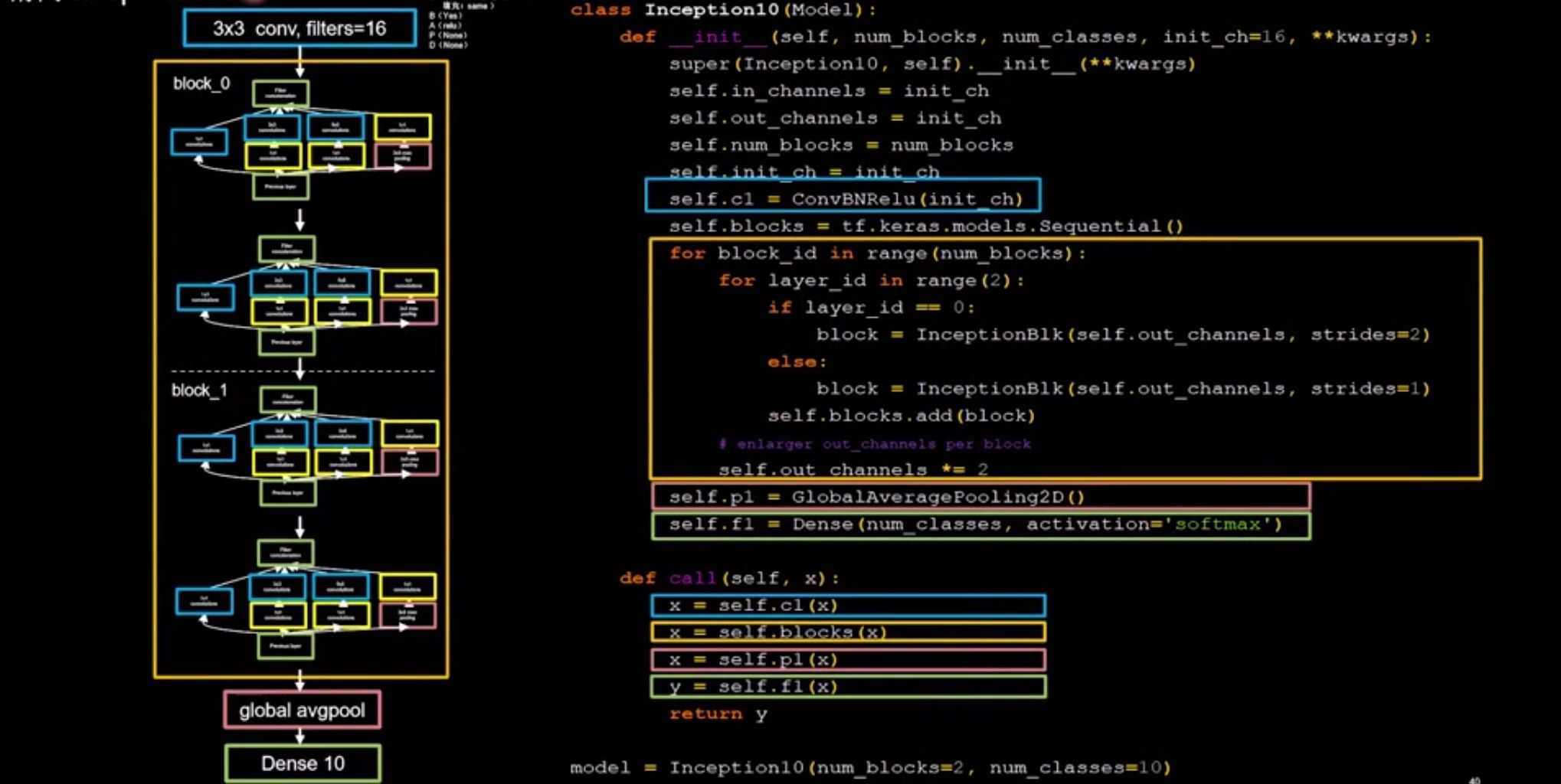Click "self.in_channels = init_ch" line
1561x784 pixels.
[x=829, y=91]
